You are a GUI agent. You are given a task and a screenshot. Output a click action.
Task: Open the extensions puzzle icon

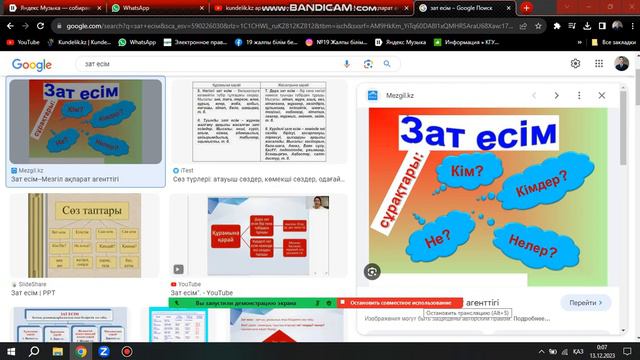point(557,26)
